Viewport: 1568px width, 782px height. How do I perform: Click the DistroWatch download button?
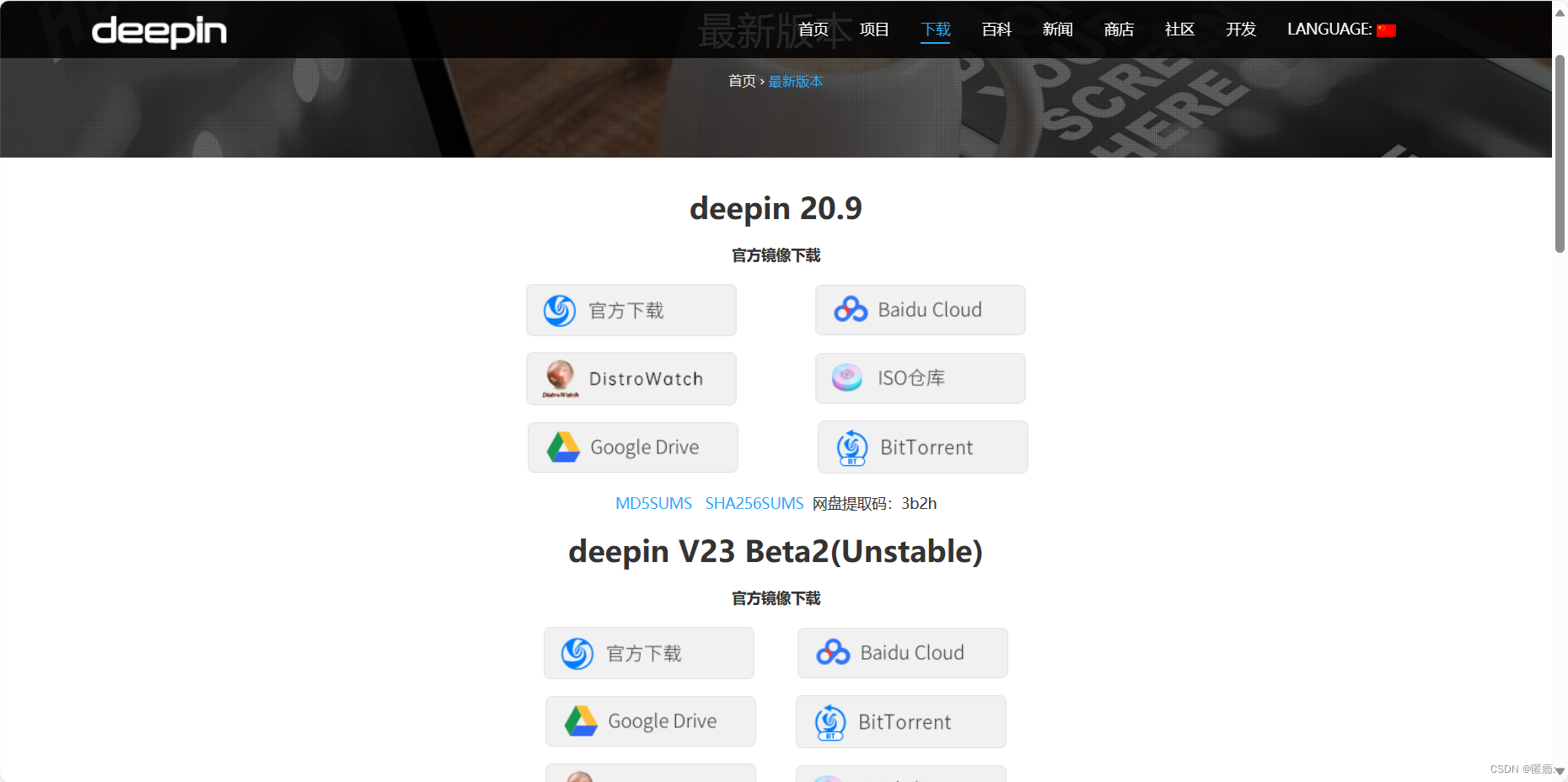(x=631, y=378)
